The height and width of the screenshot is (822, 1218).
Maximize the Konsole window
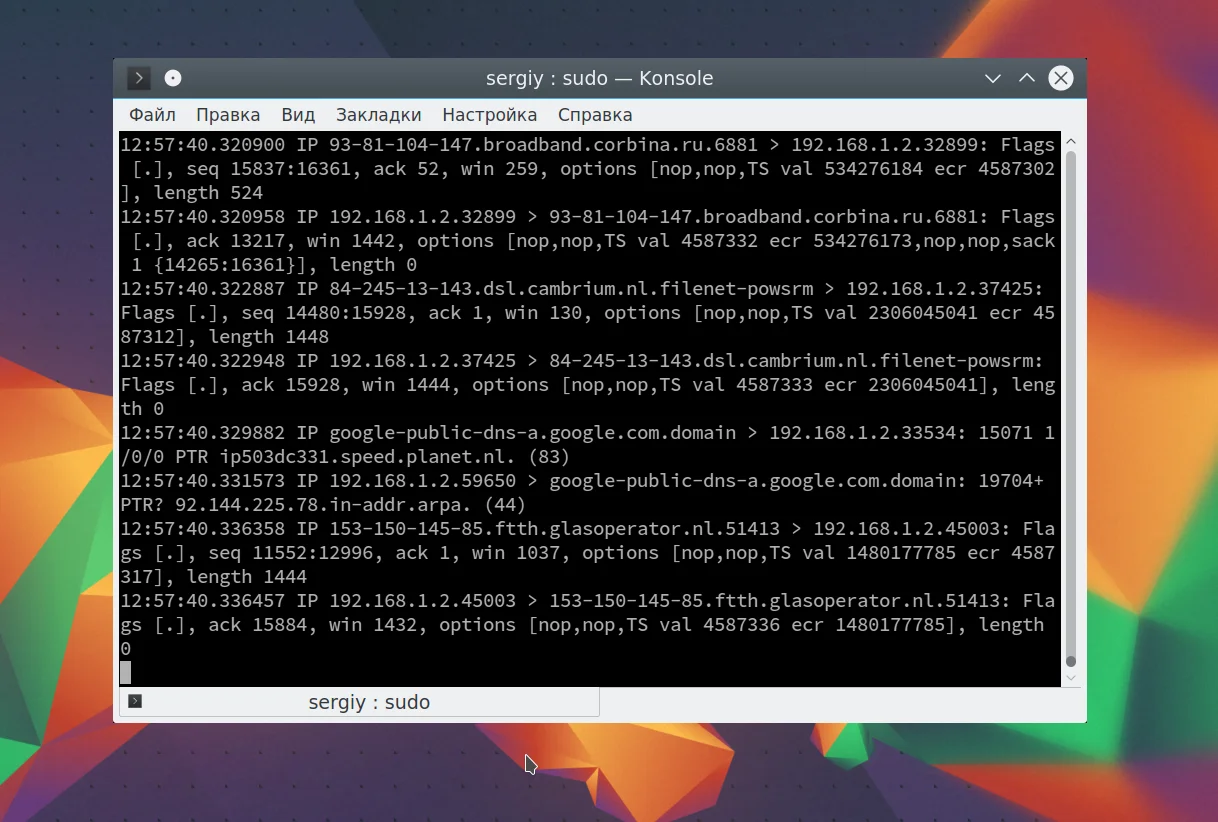pyautogui.click(x=1027, y=78)
